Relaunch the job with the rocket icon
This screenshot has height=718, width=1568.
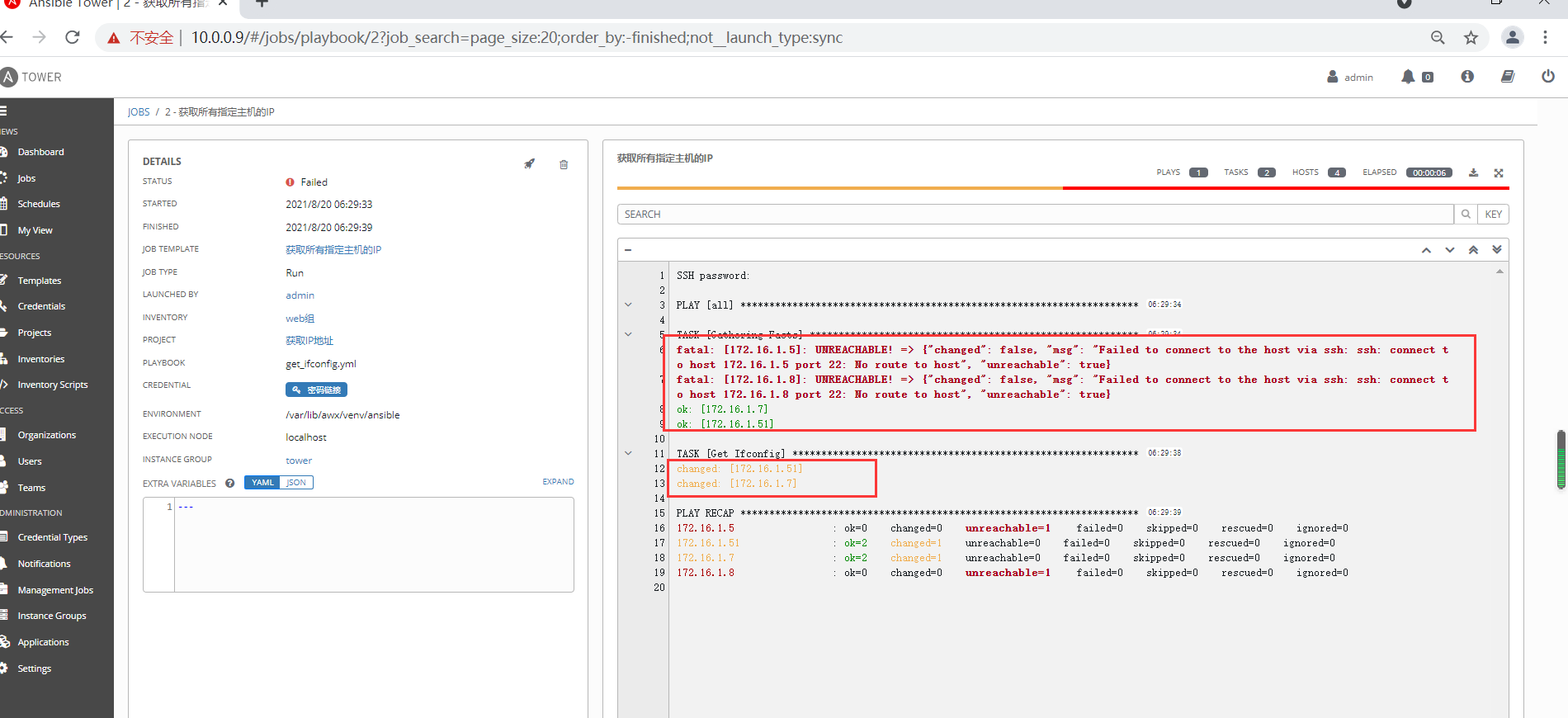(530, 163)
